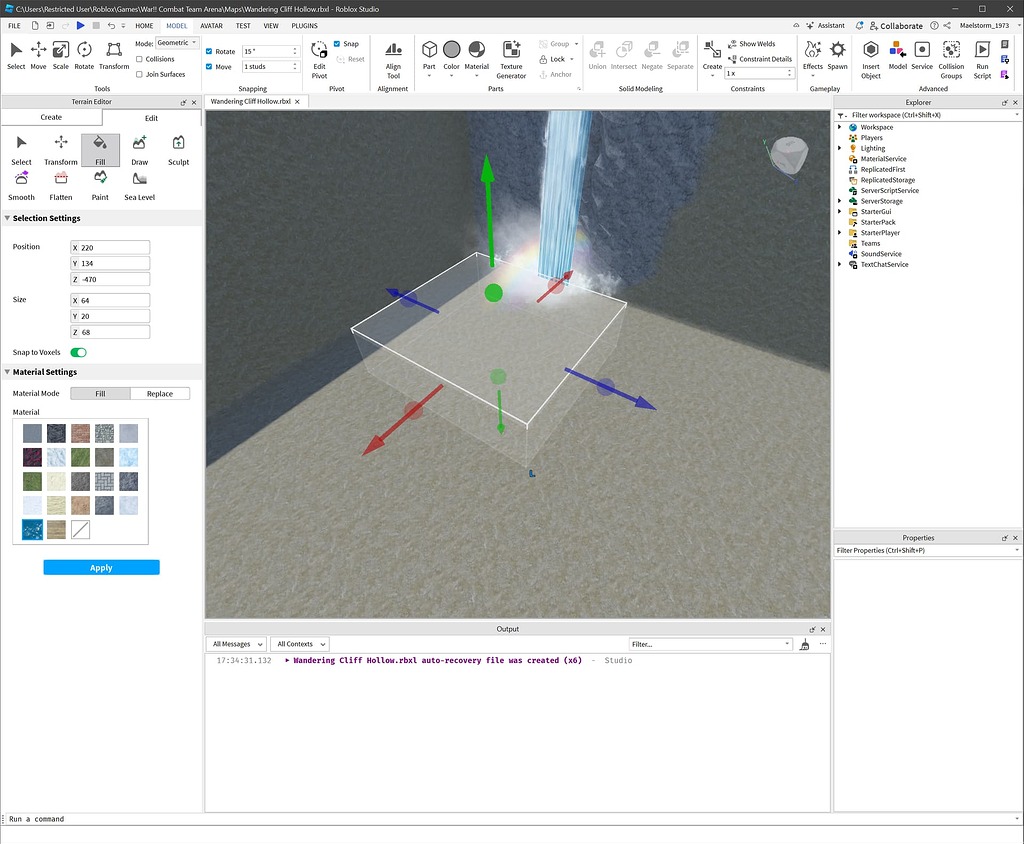This screenshot has height=844, width=1024.
Task: Switch Material Mode to Replace
Action: click(x=160, y=393)
